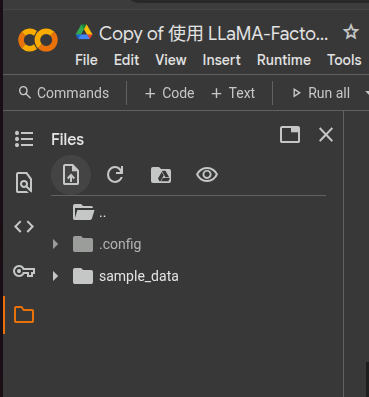Select the orange Files folder sidebar icon
The width and height of the screenshot is (369, 397).
[24, 315]
